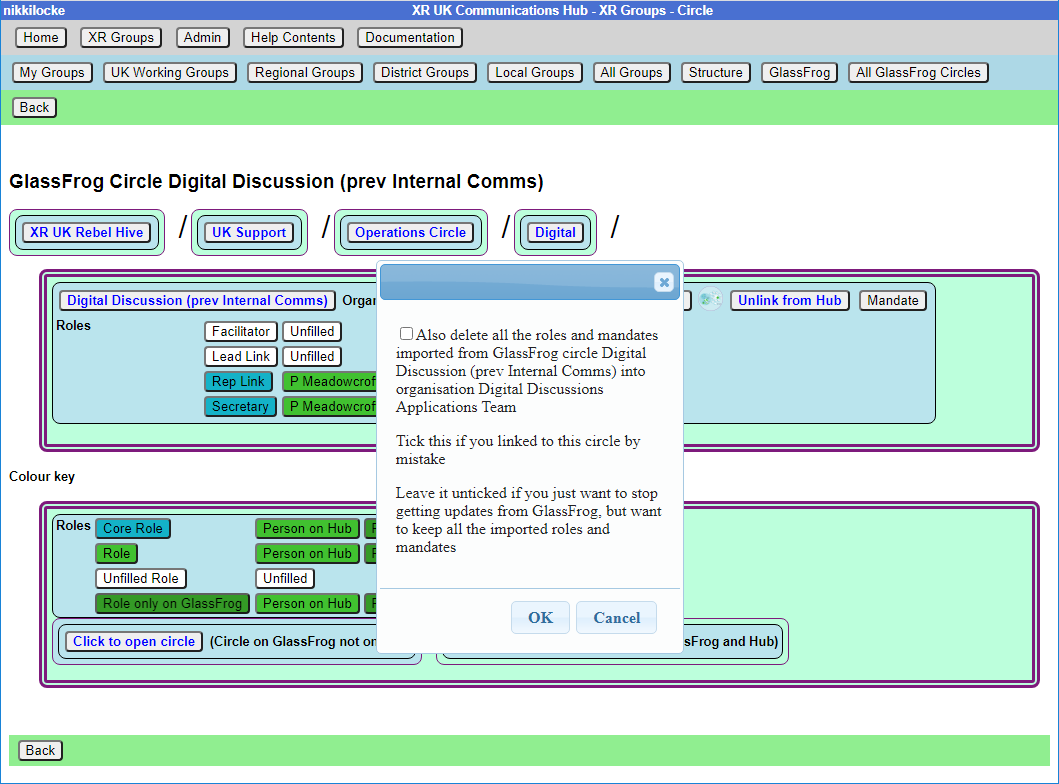Click Unfilled beside Unfilled Role key
The width and height of the screenshot is (1059, 784).
click(285, 579)
